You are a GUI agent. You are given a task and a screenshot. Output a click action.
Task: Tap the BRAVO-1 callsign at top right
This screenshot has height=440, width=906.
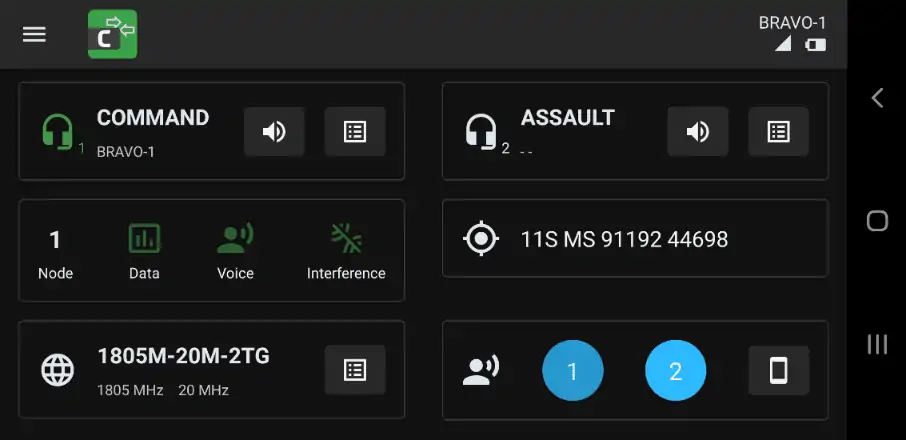coord(792,23)
